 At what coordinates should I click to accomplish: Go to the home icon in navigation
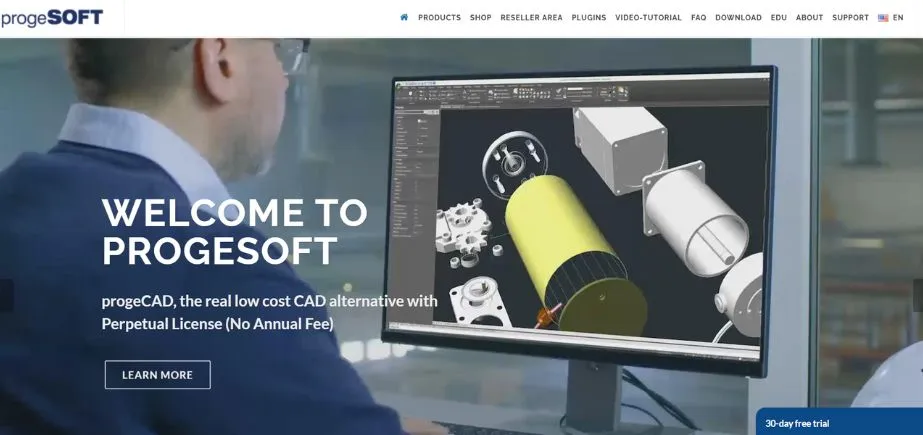click(404, 18)
